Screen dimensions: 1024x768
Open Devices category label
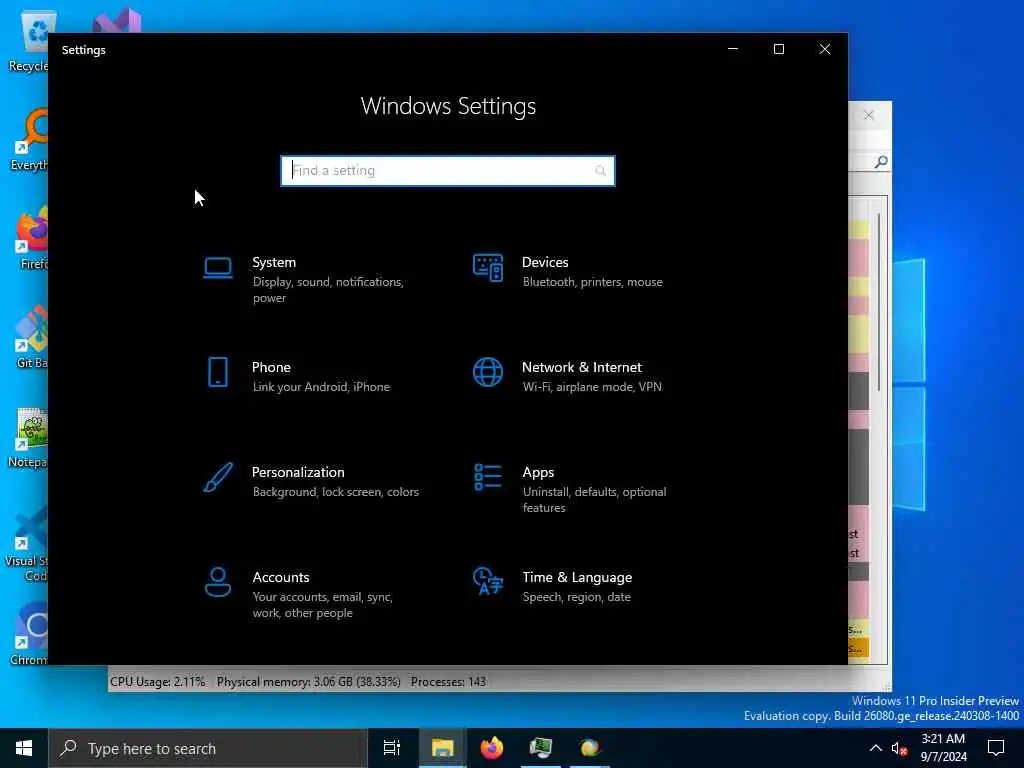click(545, 263)
